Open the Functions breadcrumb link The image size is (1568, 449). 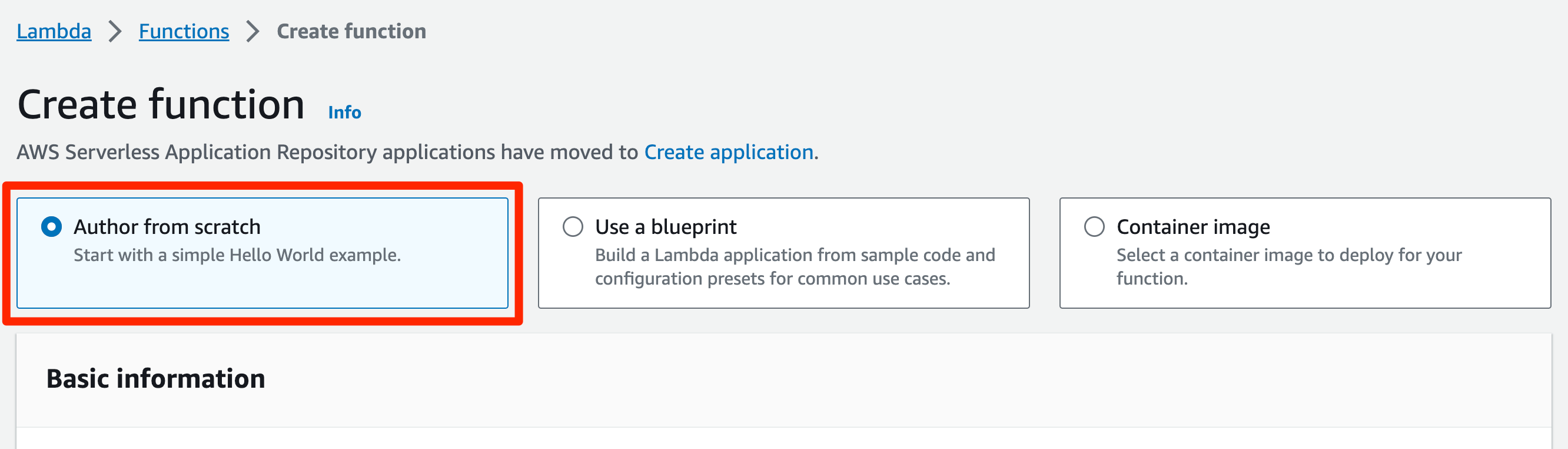(x=184, y=31)
